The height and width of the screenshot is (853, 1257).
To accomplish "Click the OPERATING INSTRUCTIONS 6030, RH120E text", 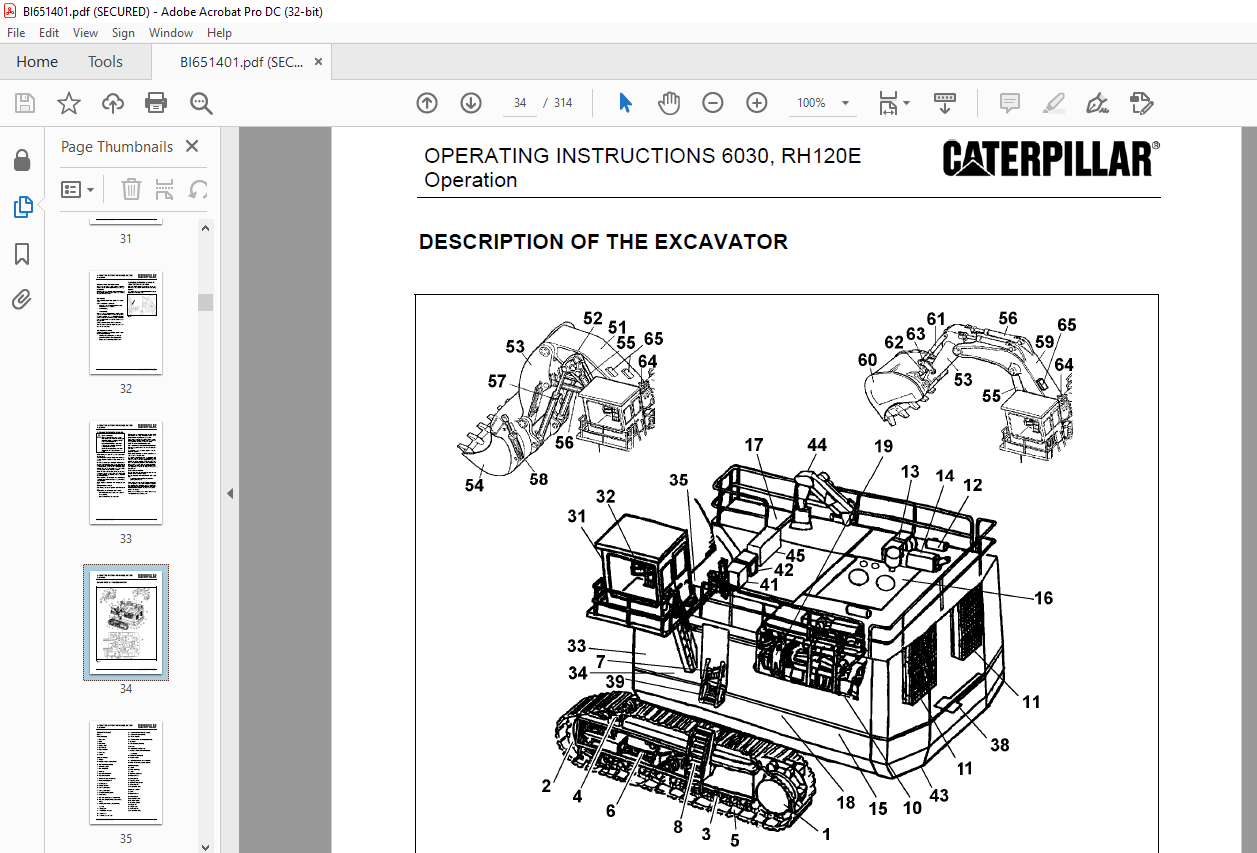I will (x=642, y=156).
